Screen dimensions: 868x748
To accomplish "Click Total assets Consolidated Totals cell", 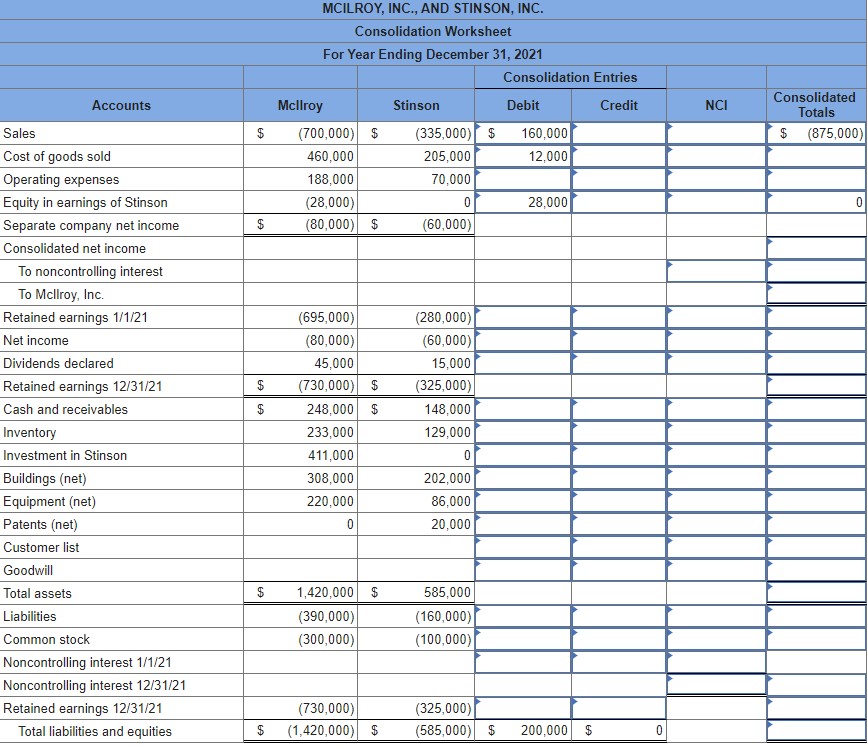I will (x=817, y=593).
